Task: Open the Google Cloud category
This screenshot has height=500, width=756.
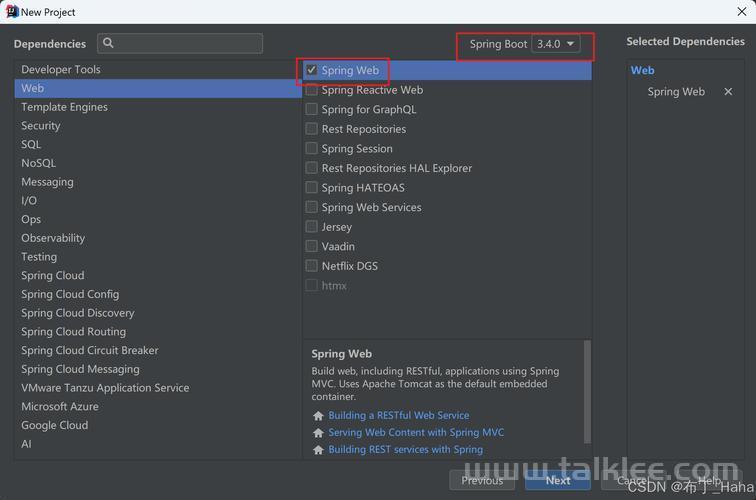Action: [158, 426]
